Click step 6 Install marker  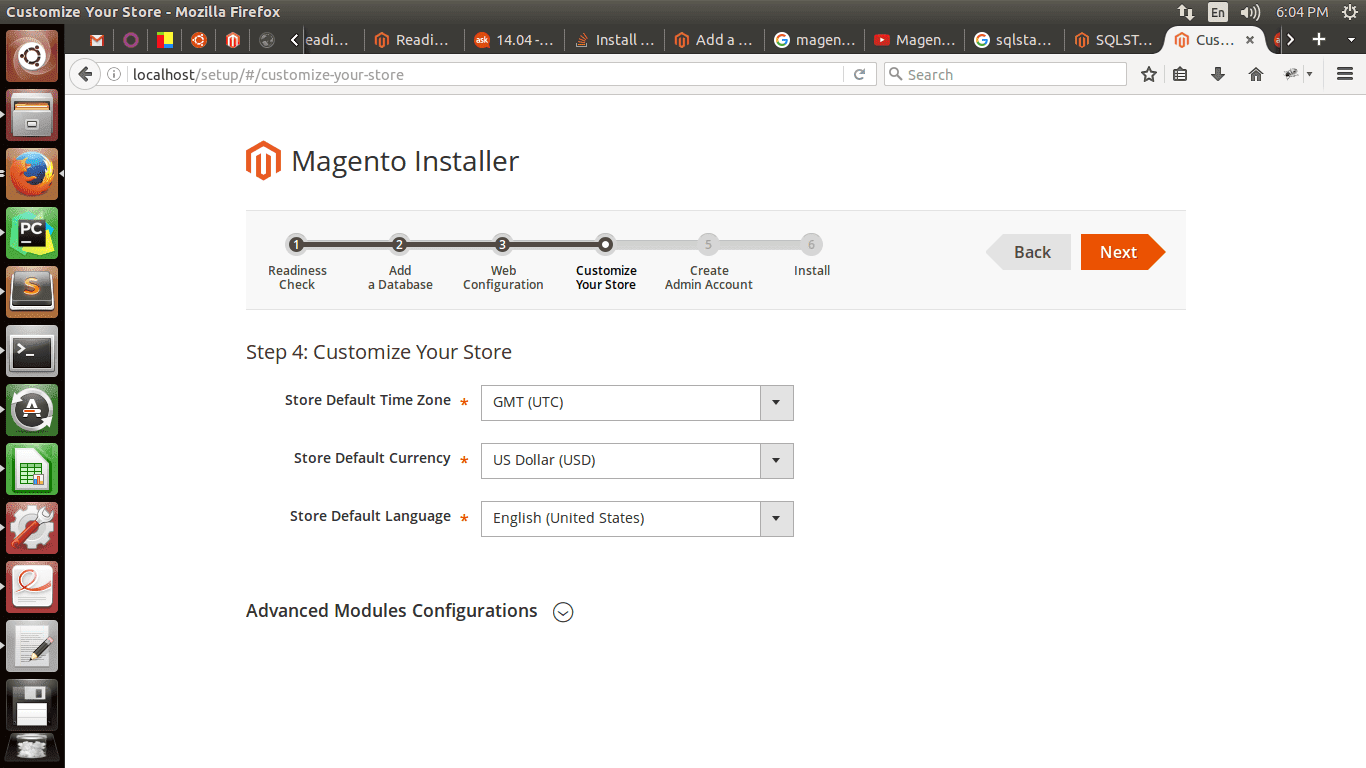[x=811, y=244]
